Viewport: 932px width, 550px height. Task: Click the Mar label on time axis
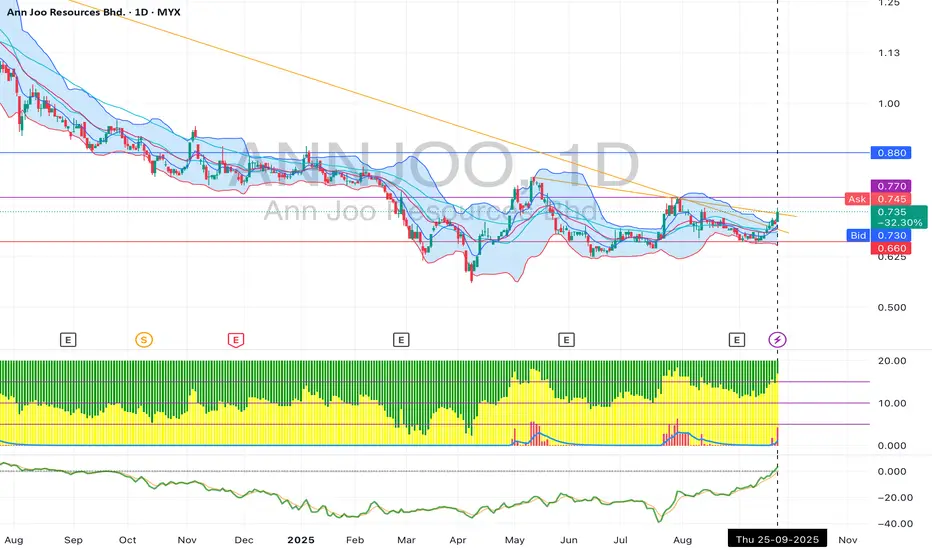(x=406, y=540)
